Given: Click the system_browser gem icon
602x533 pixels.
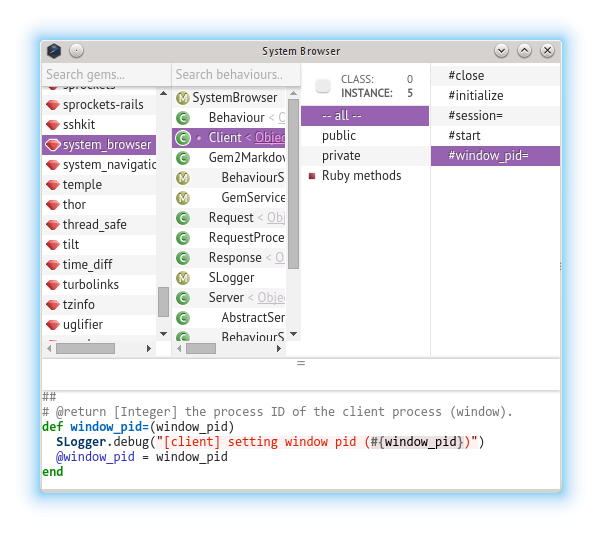Looking at the screenshot, I should point(53,145).
